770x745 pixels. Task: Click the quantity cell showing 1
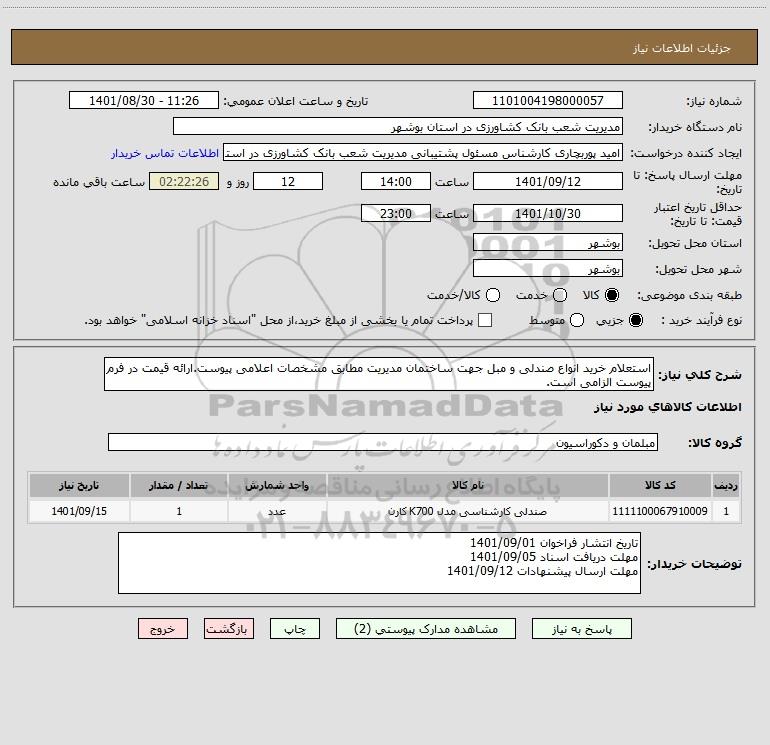[179, 511]
